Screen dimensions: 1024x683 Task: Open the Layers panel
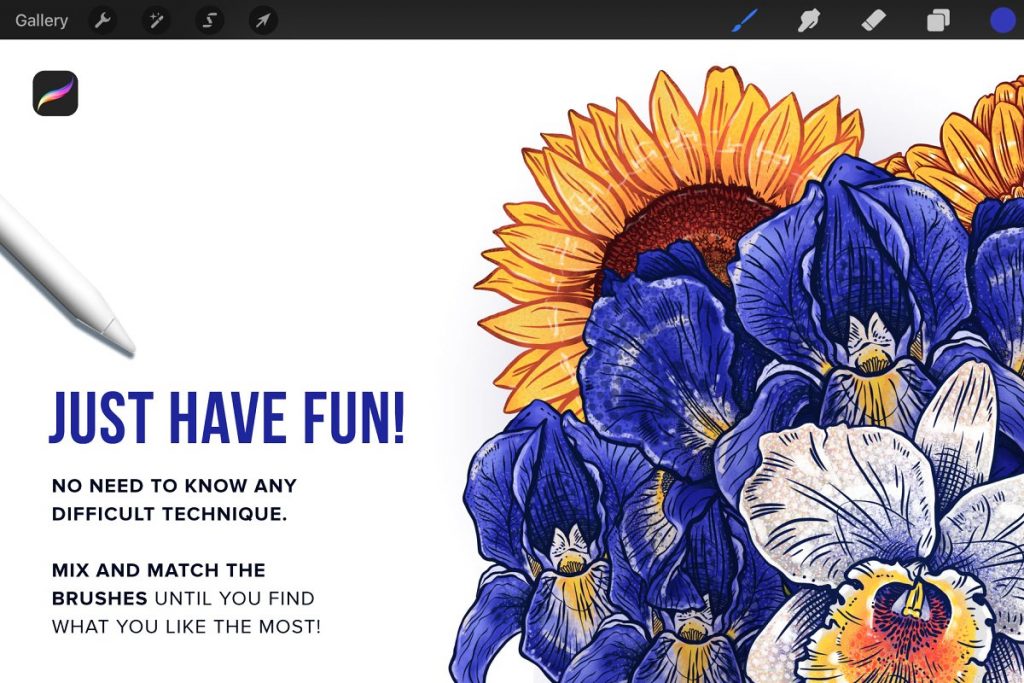pyautogui.click(x=938, y=20)
